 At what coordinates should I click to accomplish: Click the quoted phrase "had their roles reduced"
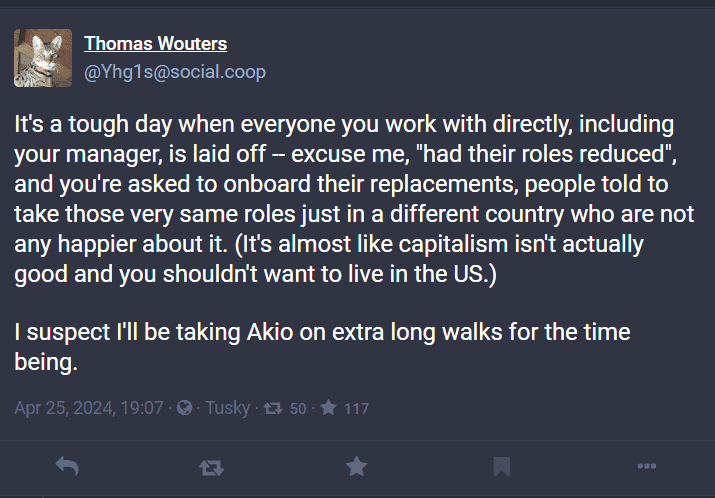564,157
